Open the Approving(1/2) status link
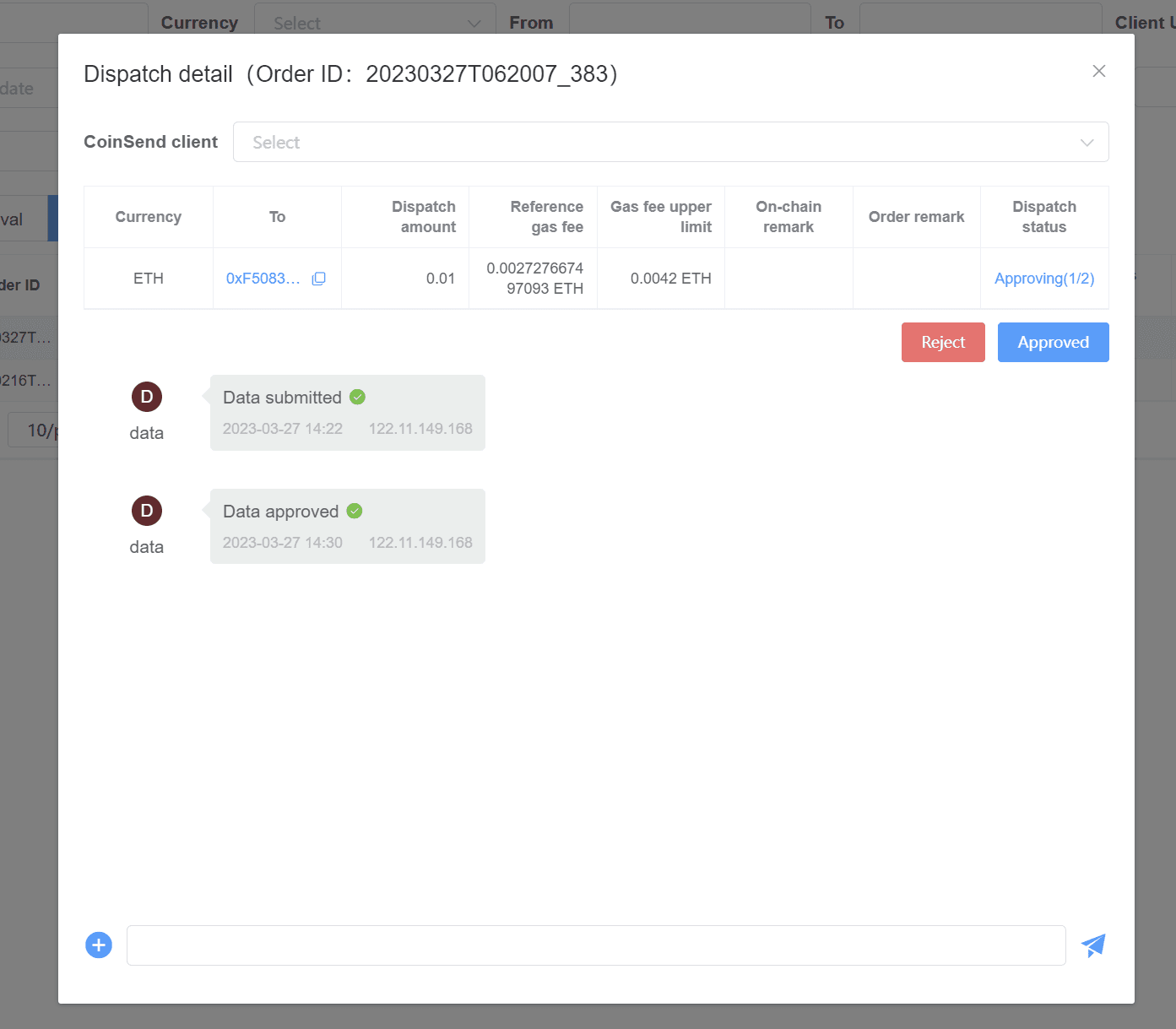1176x1029 pixels. [1044, 278]
